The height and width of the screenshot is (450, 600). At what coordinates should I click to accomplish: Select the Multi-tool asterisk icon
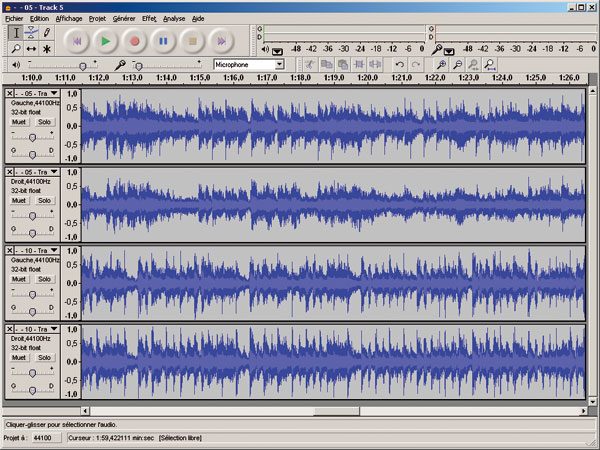tap(46, 48)
